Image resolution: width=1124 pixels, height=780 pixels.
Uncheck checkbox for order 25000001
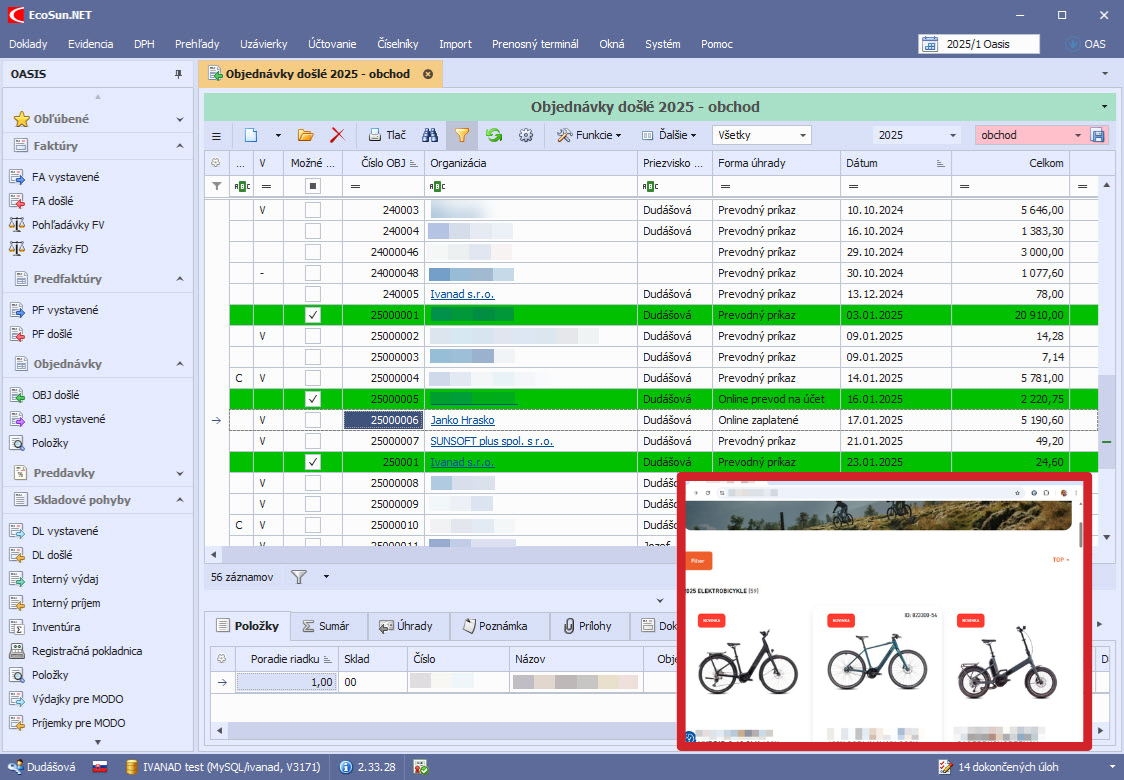[x=313, y=315]
